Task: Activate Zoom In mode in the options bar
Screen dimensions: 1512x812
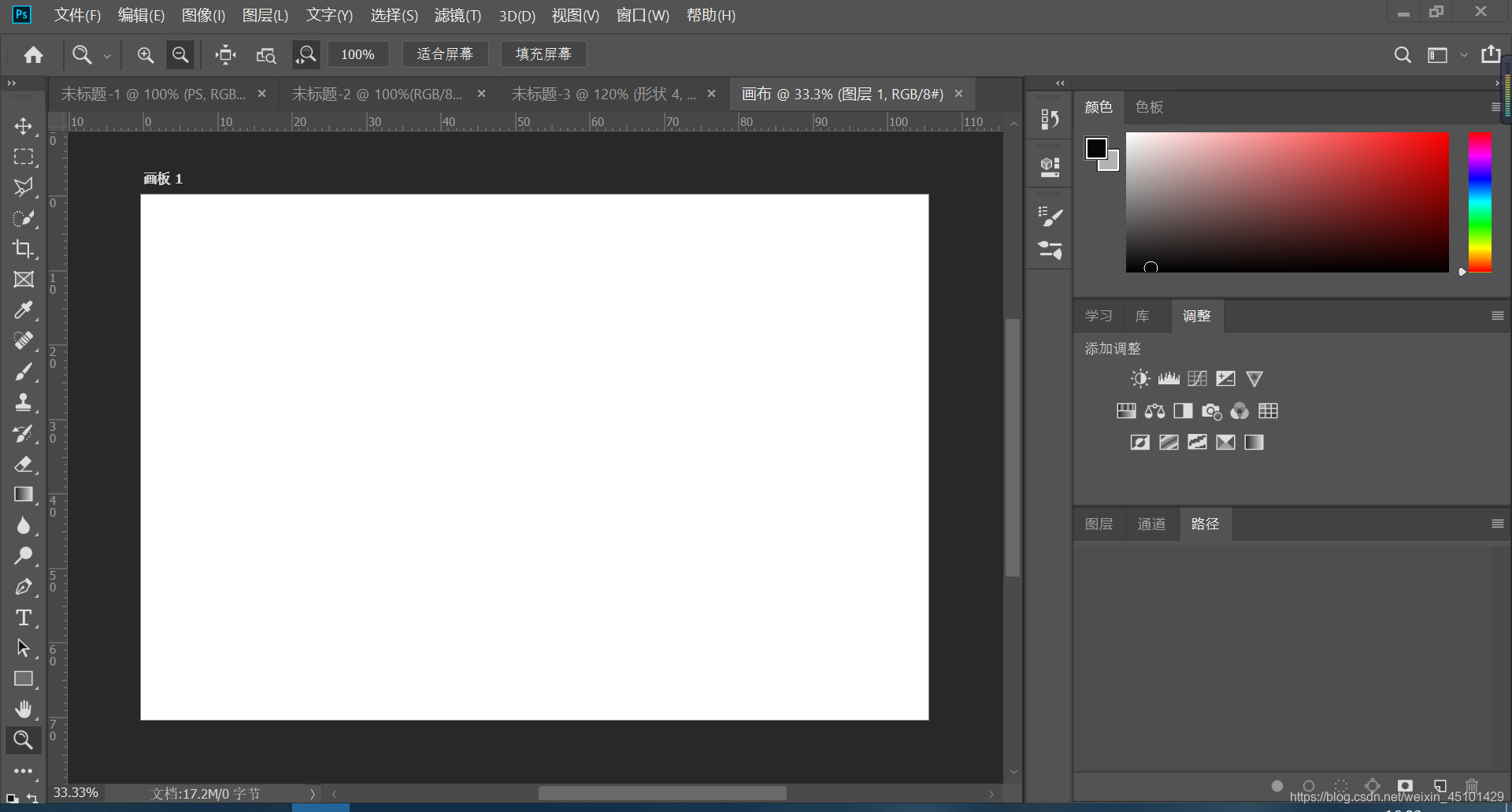Action: 146,54
